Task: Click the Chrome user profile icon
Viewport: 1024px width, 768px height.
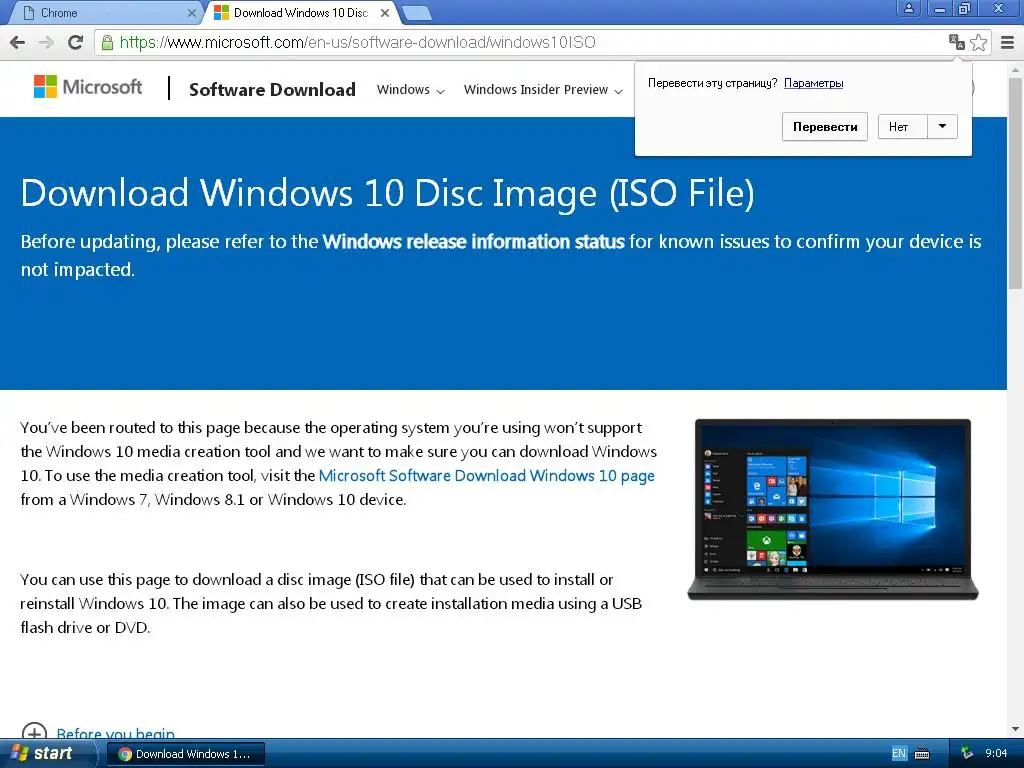Action: click(x=908, y=9)
